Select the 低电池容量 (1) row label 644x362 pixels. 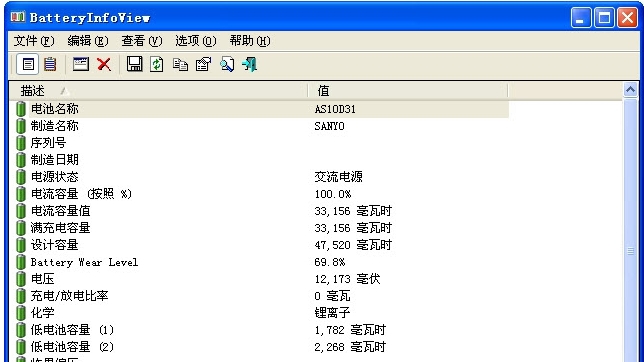coord(72,330)
